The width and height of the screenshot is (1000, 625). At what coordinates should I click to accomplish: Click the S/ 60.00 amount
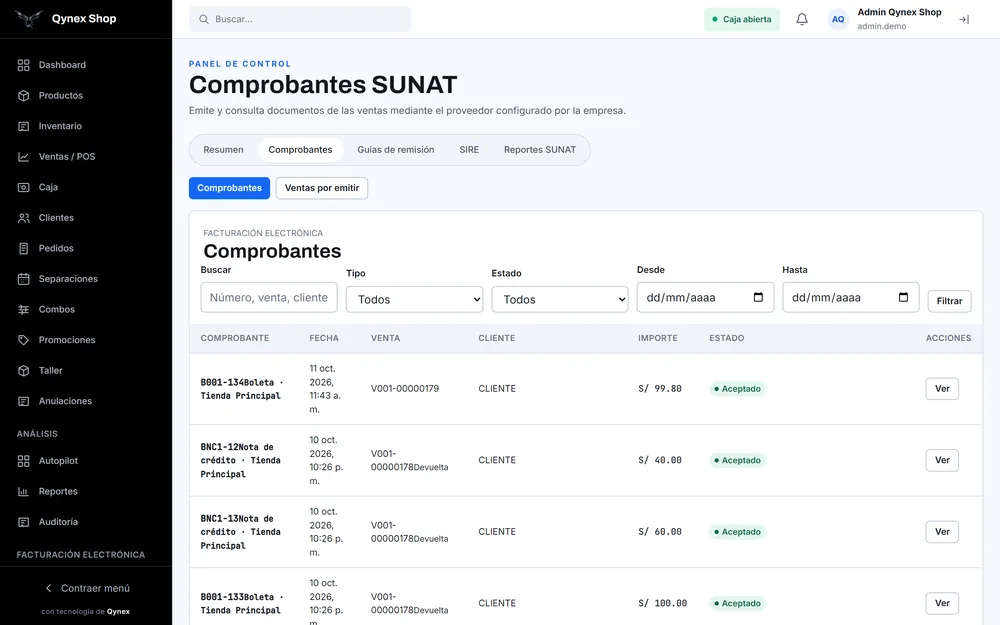660,532
